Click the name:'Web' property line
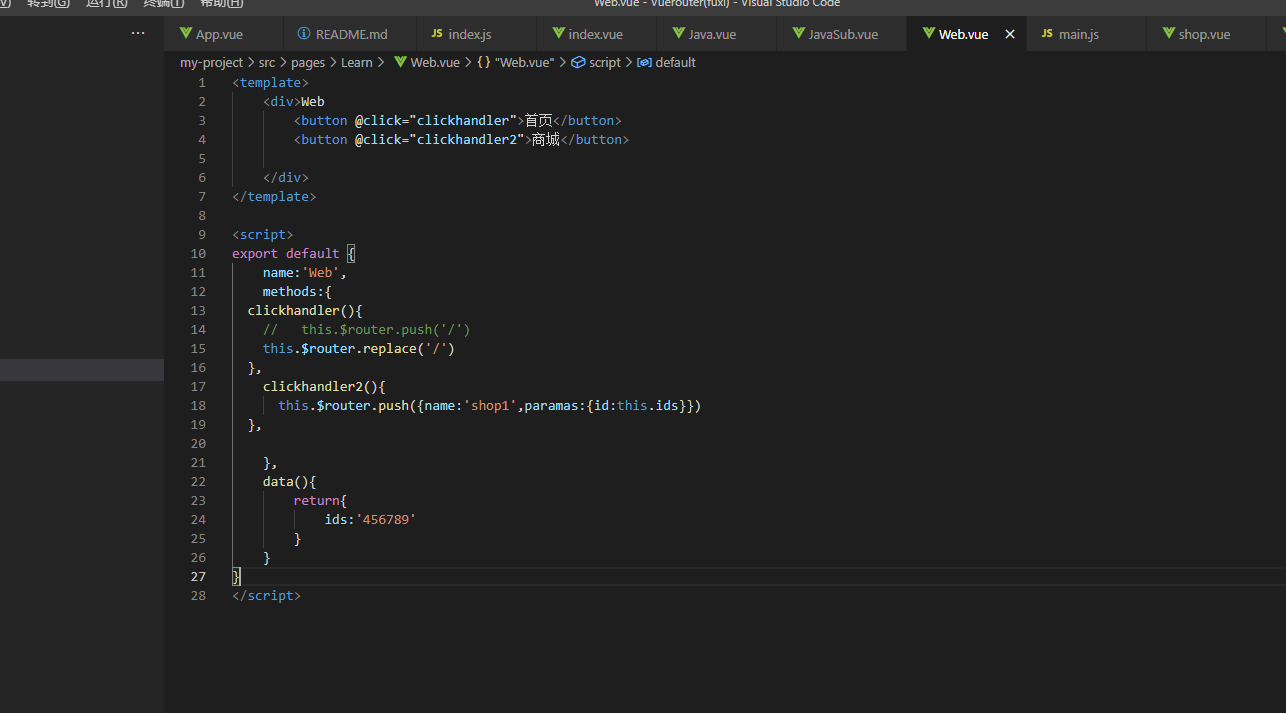The height and width of the screenshot is (713, 1286). click(x=305, y=273)
